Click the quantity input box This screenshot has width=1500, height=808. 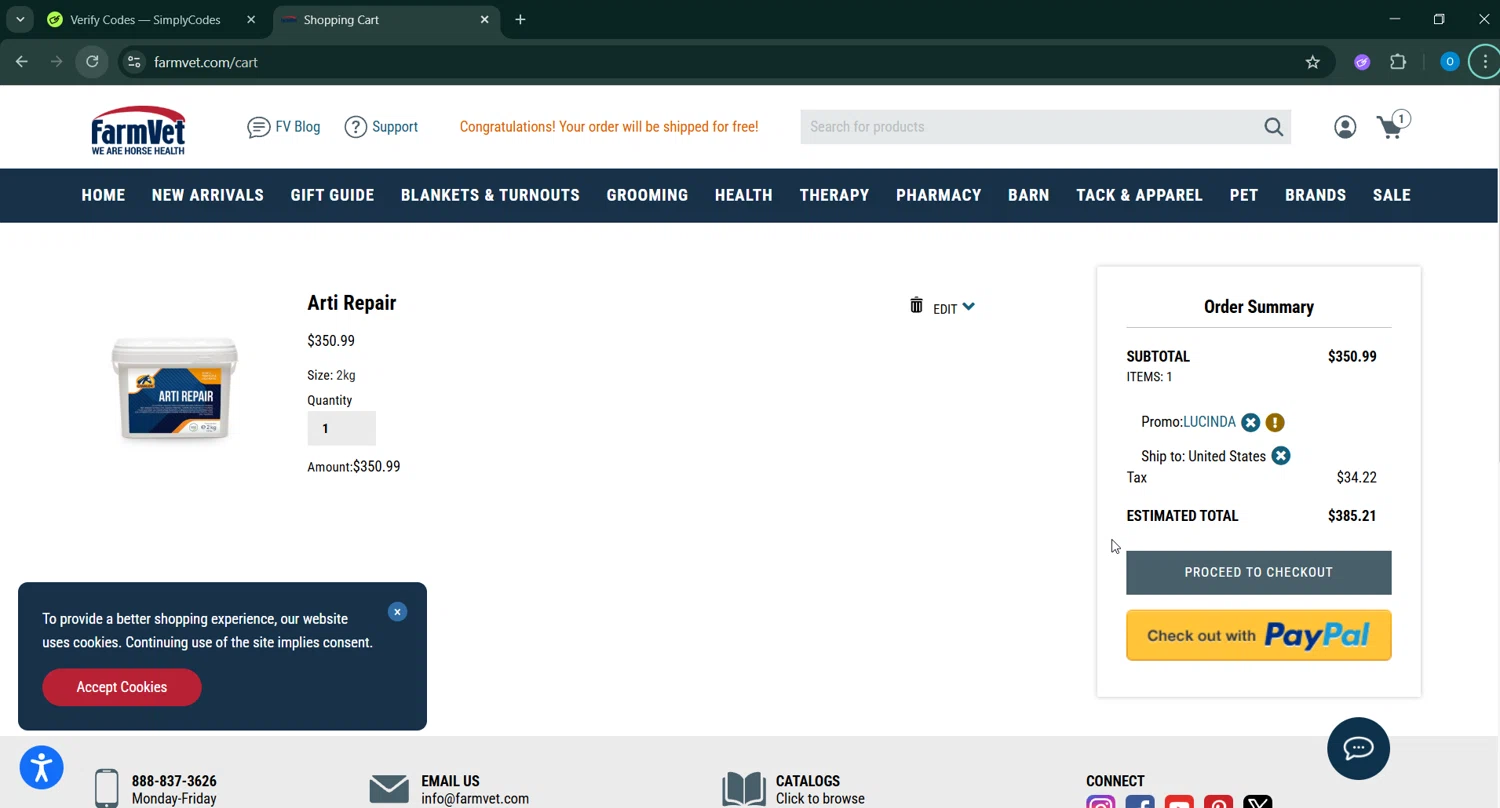(341, 428)
